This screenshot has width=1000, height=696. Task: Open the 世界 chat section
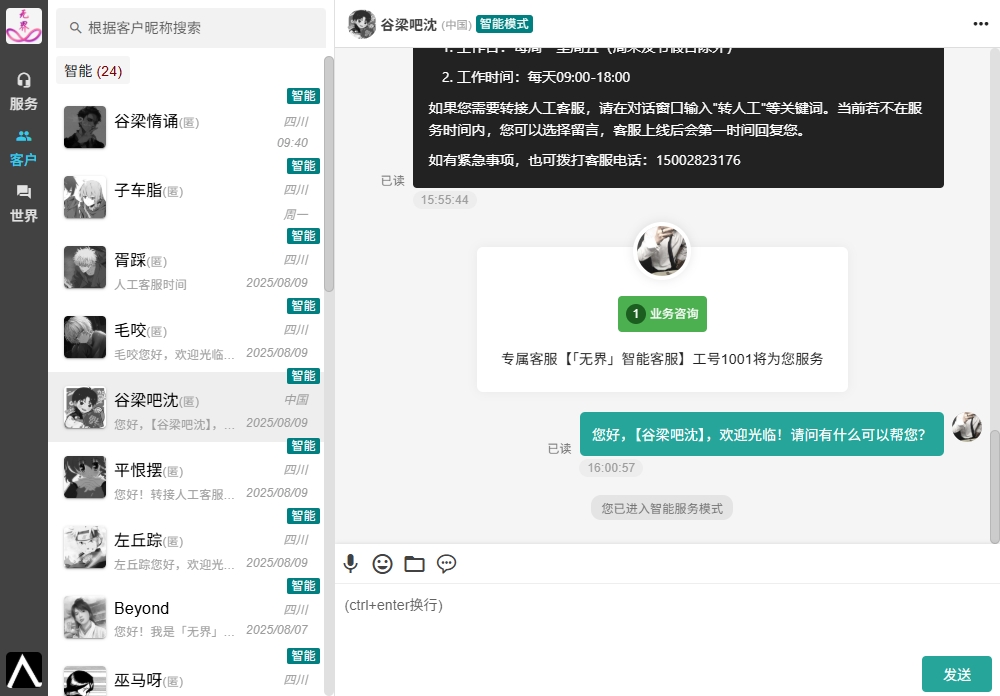pyautogui.click(x=24, y=204)
